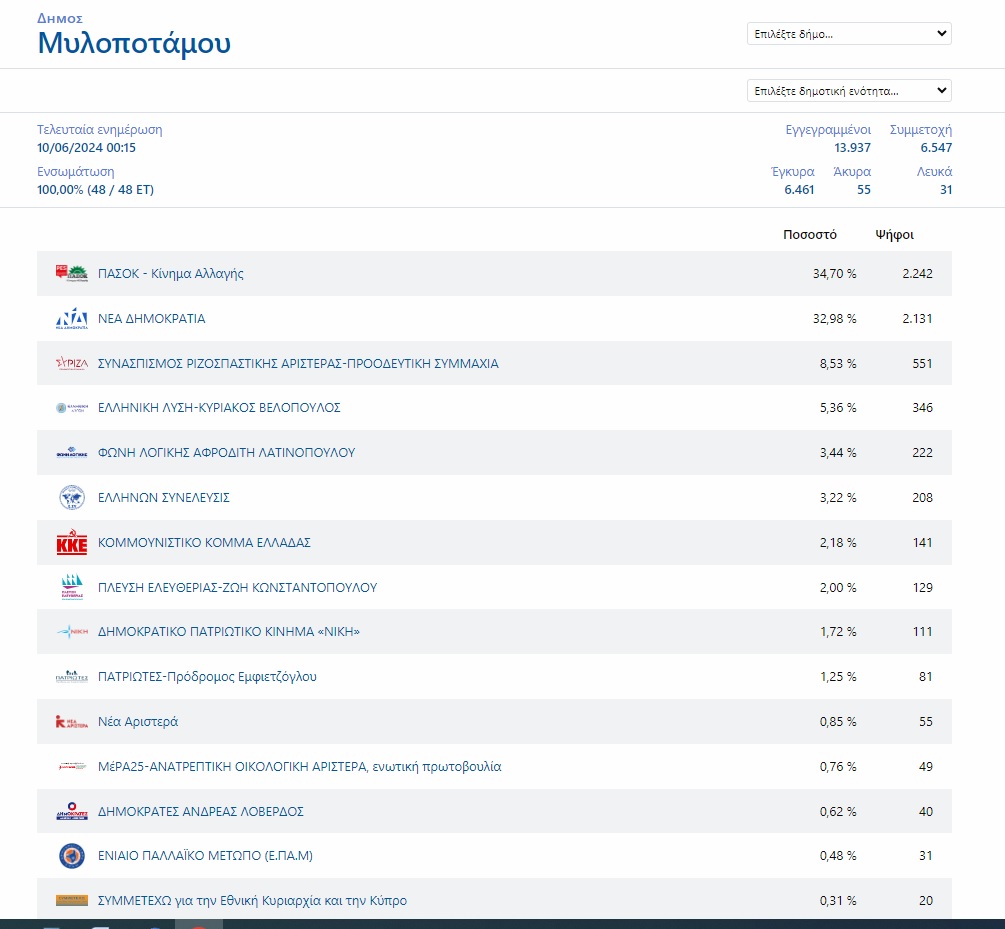Click the date '10/06/2024 00:15'
Screen dimensions: 1005x929
pos(87,147)
